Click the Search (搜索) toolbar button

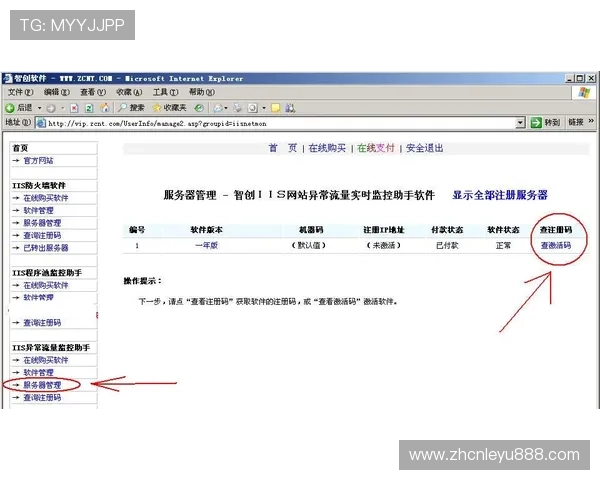point(131,108)
